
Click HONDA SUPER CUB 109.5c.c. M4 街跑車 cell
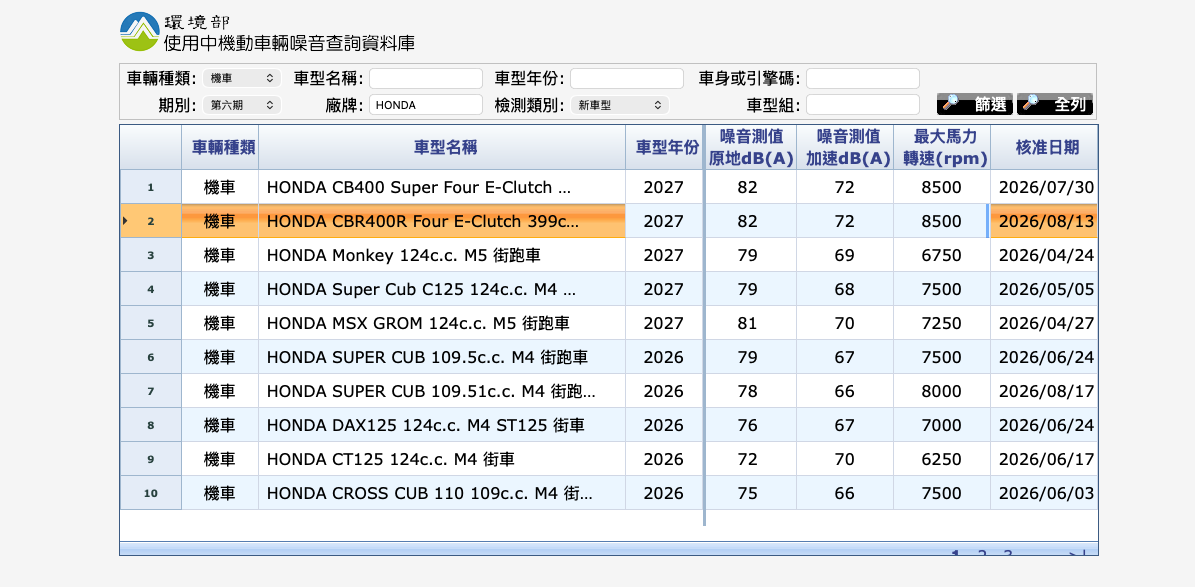[x=442, y=357]
